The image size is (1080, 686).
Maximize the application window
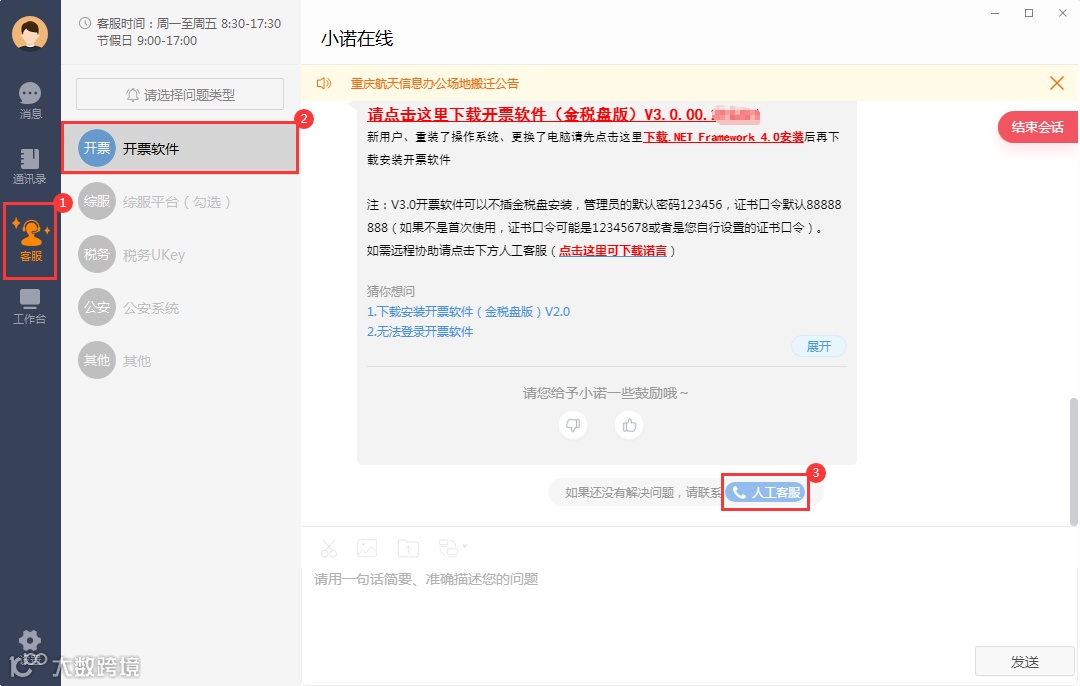pyautogui.click(x=1029, y=13)
